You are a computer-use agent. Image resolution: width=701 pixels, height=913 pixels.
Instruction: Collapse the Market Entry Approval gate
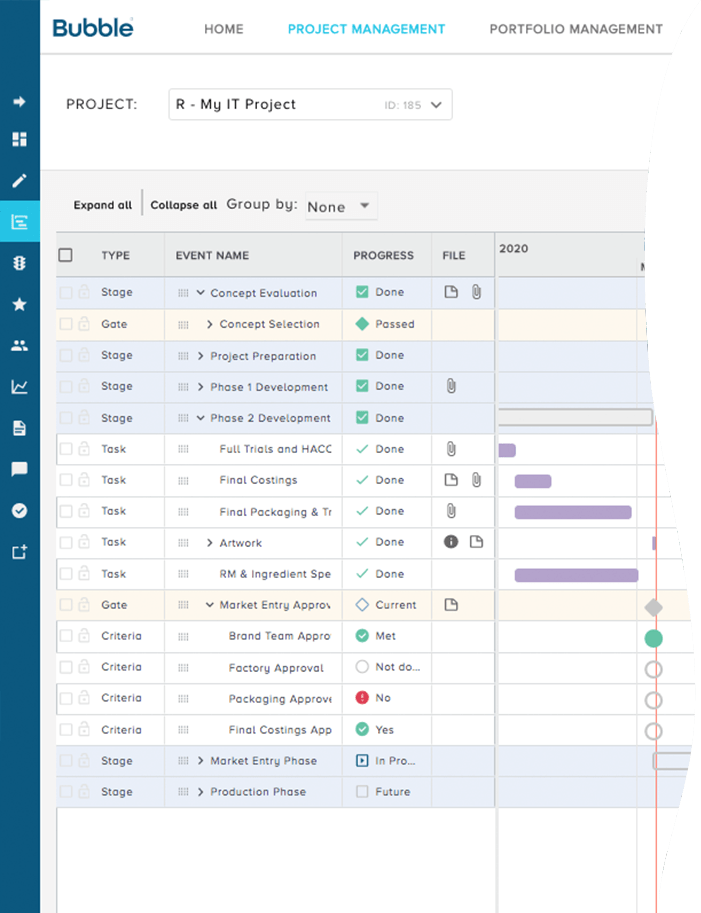point(210,605)
